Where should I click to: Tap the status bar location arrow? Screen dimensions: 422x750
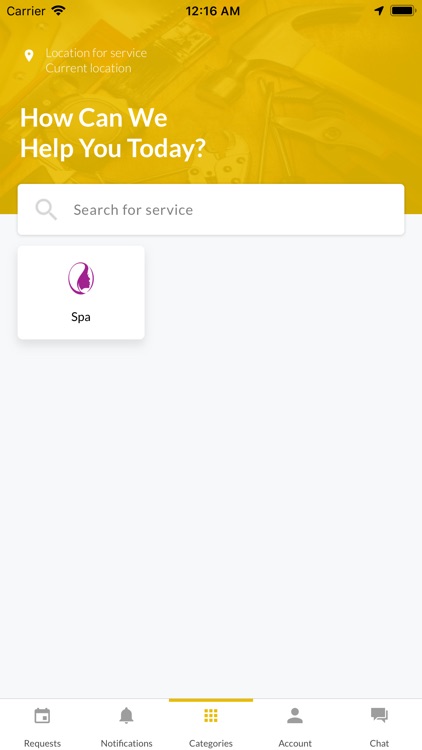coord(379,11)
